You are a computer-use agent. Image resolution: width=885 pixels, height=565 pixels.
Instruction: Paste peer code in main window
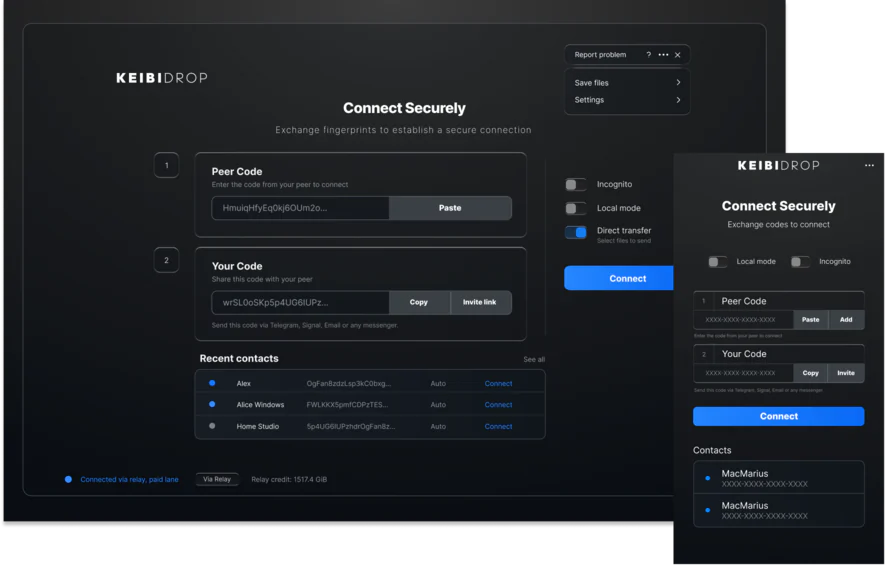click(450, 208)
